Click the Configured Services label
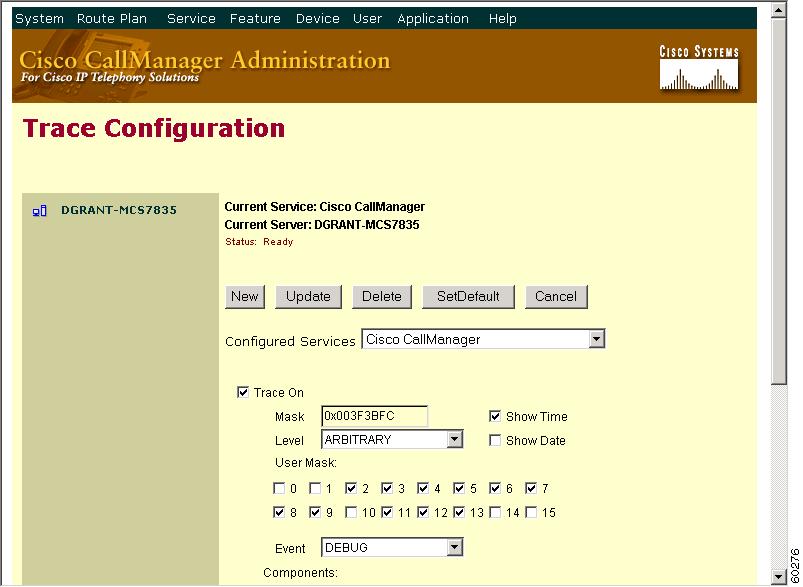Image resolution: width=803 pixels, height=587 pixels. (x=290, y=341)
